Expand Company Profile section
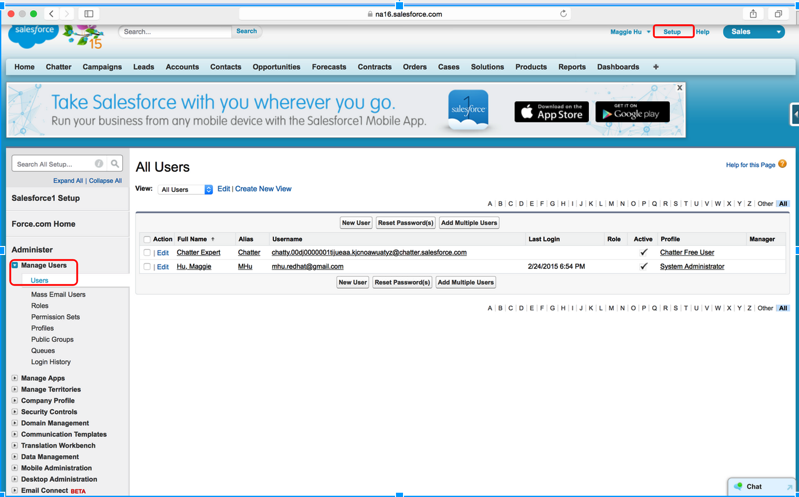Viewport: 799px width, 497px height. (x=15, y=401)
